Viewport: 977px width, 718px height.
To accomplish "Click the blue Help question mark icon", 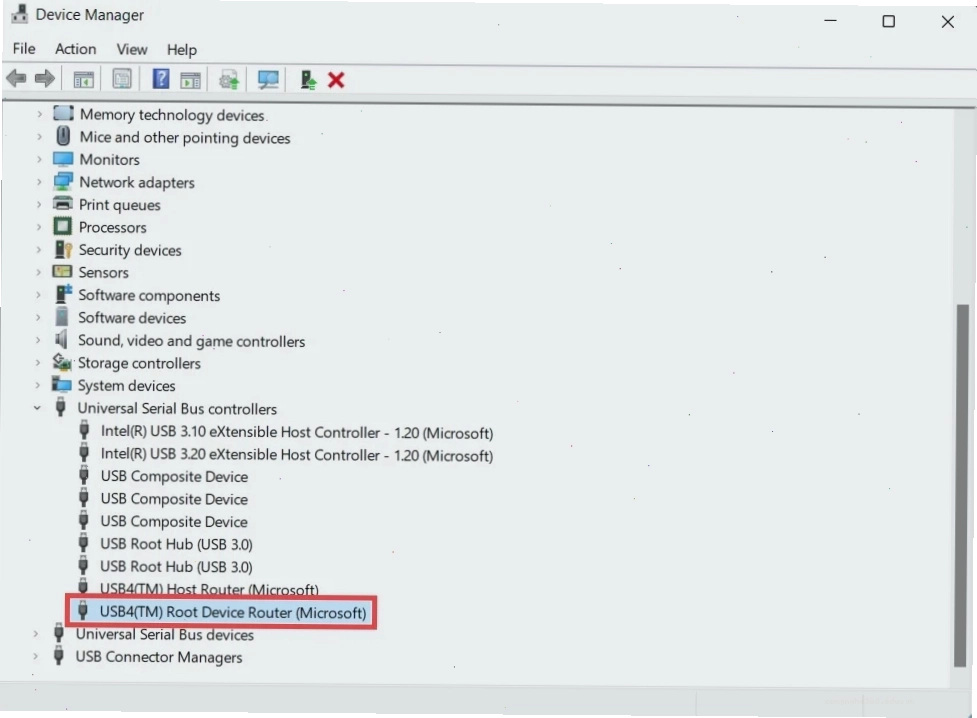I will pos(161,79).
